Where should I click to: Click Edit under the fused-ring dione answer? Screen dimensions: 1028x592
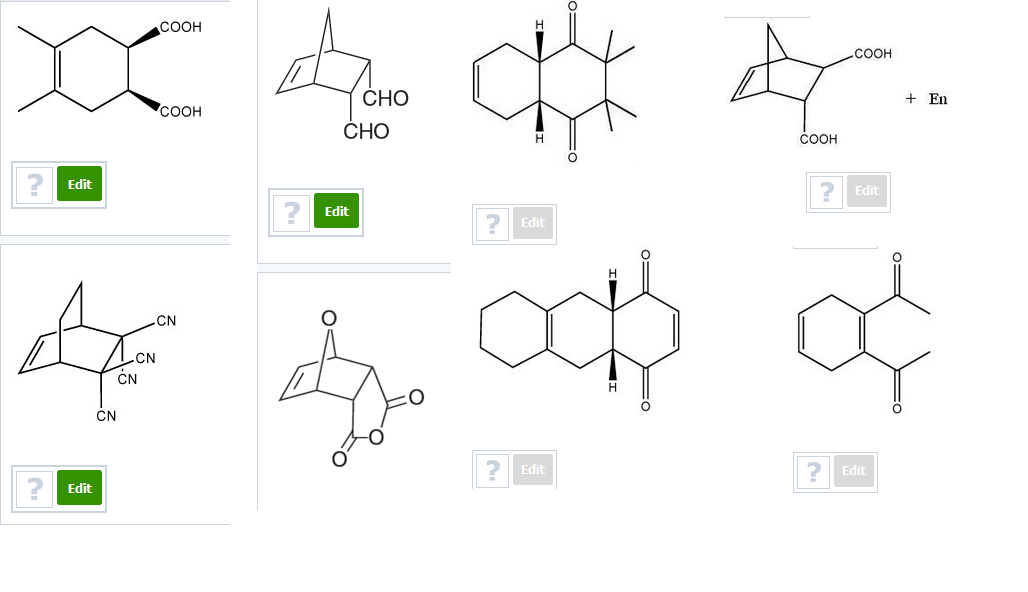click(x=532, y=469)
